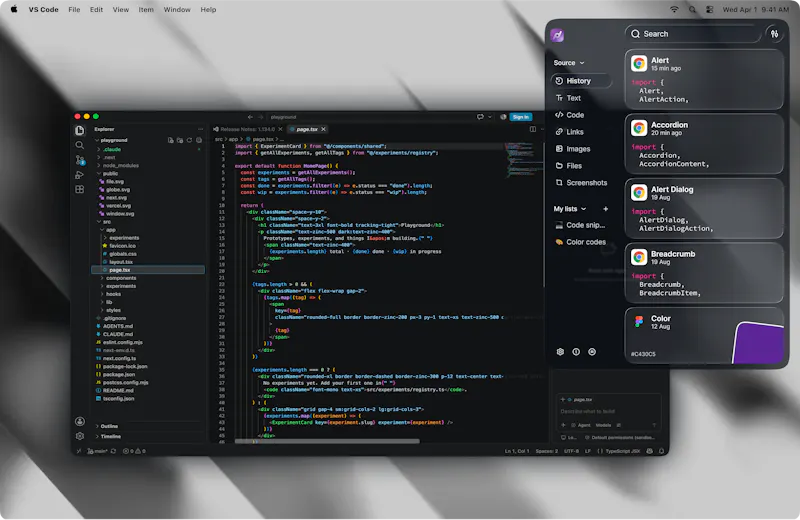Image resolution: width=800 pixels, height=520 pixels.
Task: Click the errors and warnings indicator in the status bar
Action: [134, 451]
